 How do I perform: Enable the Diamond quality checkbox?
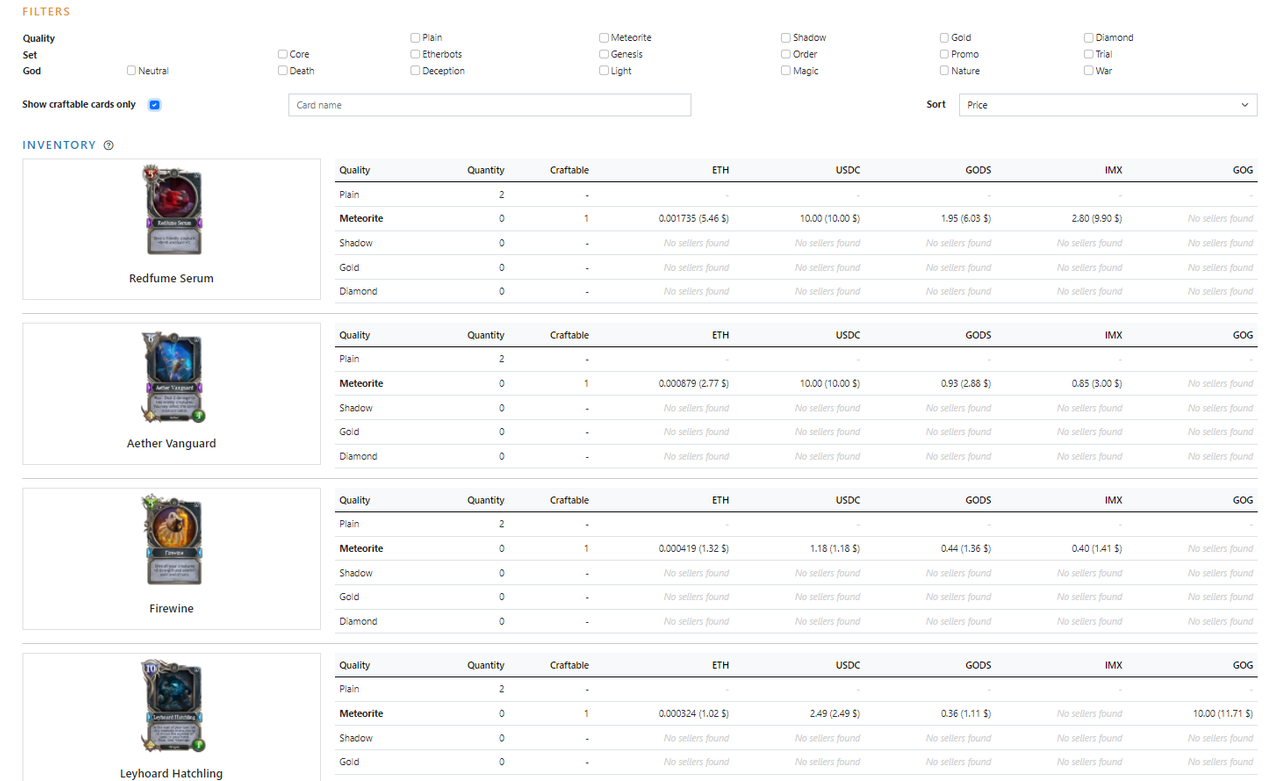pyautogui.click(x=1088, y=38)
